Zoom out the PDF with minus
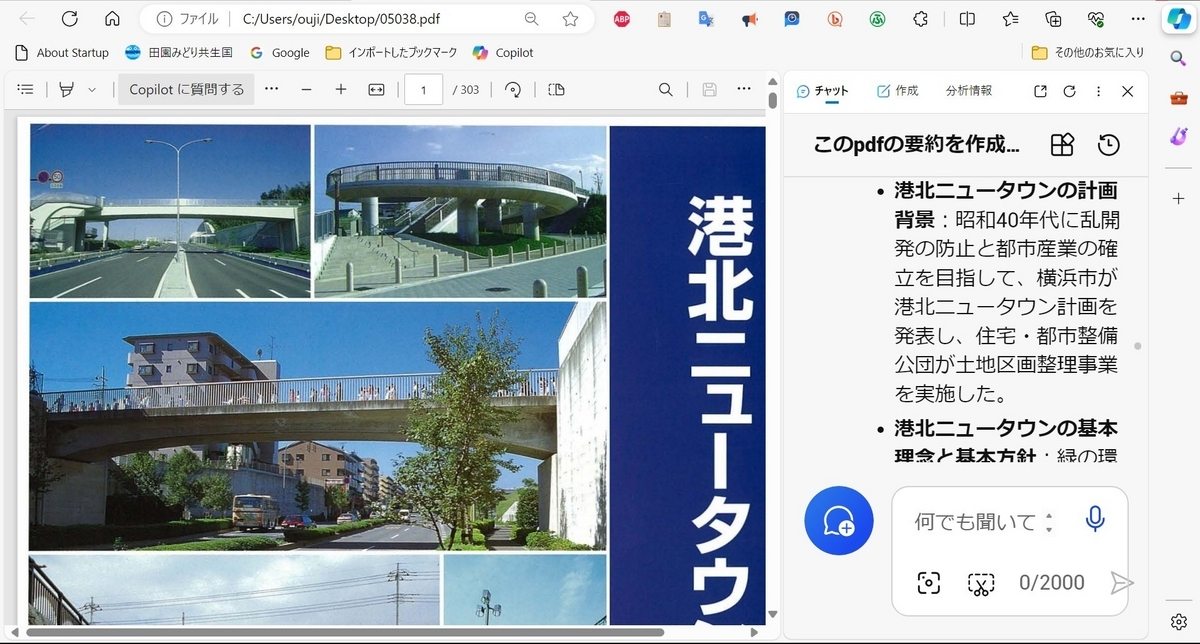 [306, 89]
